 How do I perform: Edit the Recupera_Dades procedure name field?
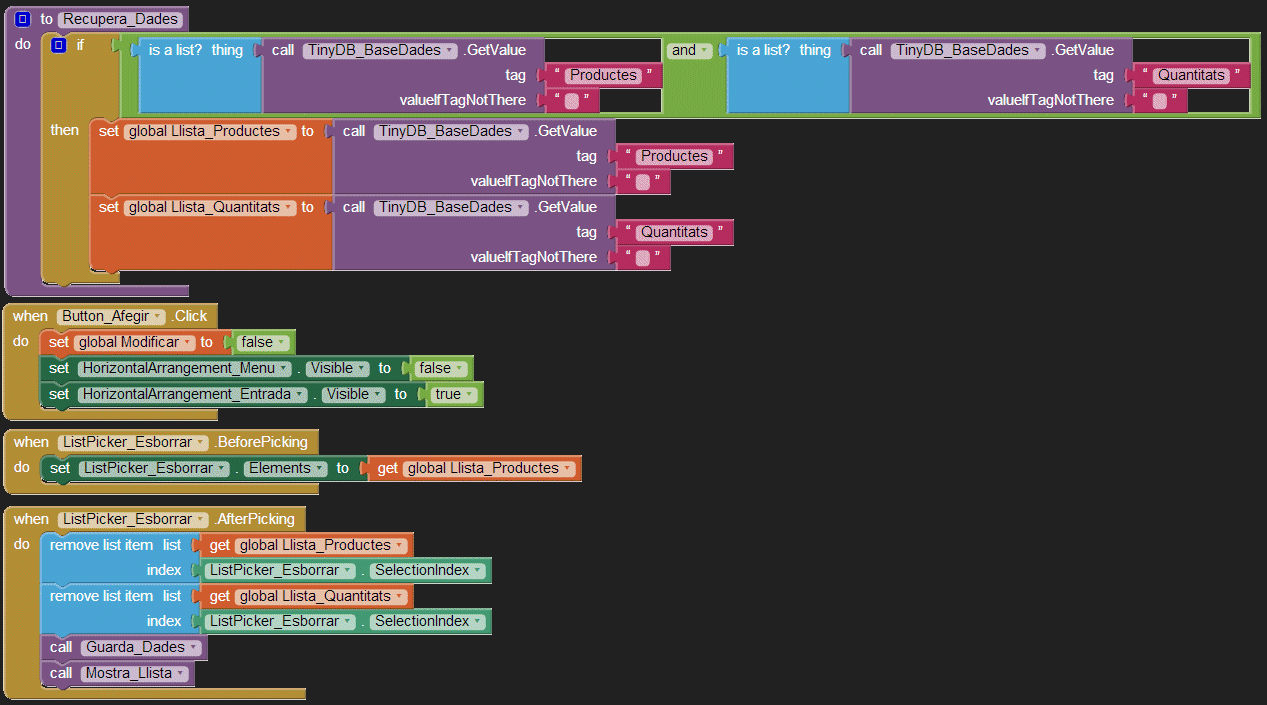(121, 19)
